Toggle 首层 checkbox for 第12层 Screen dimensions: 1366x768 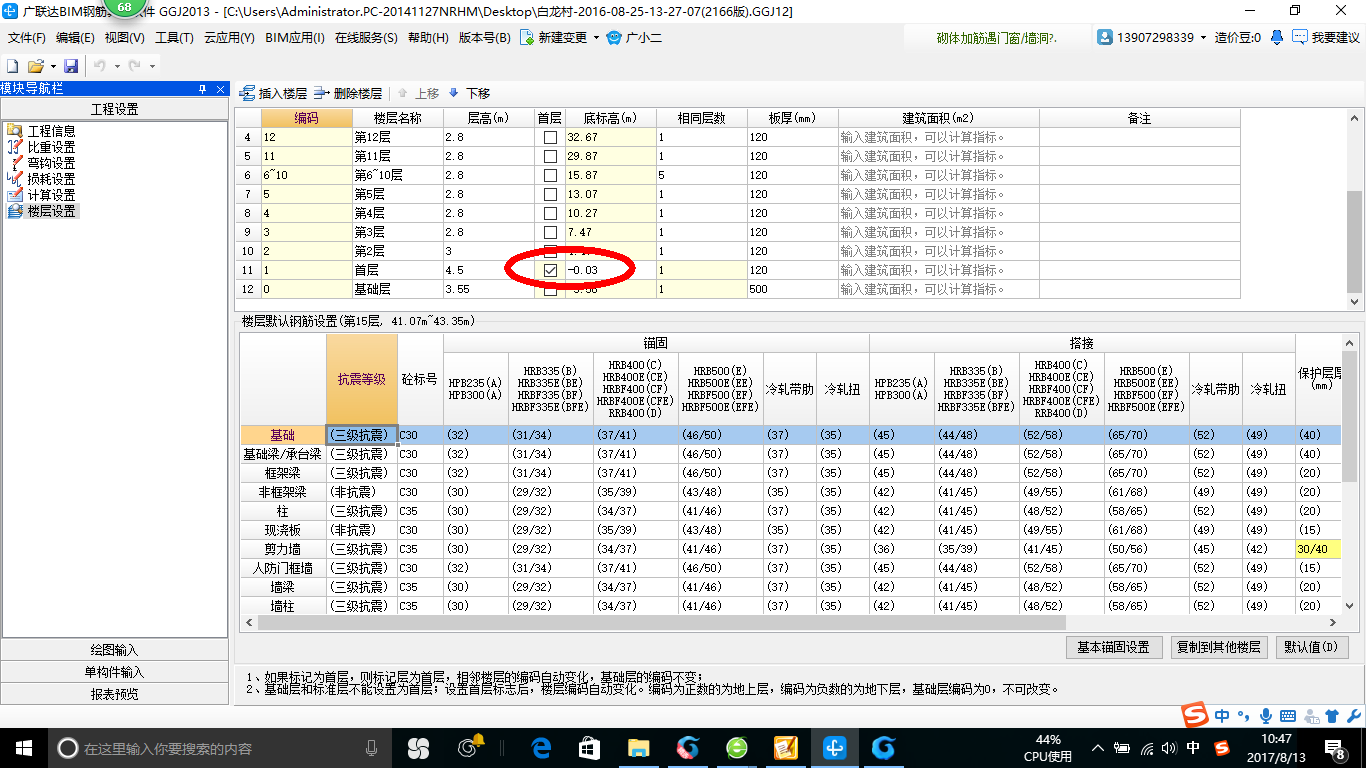pos(550,137)
